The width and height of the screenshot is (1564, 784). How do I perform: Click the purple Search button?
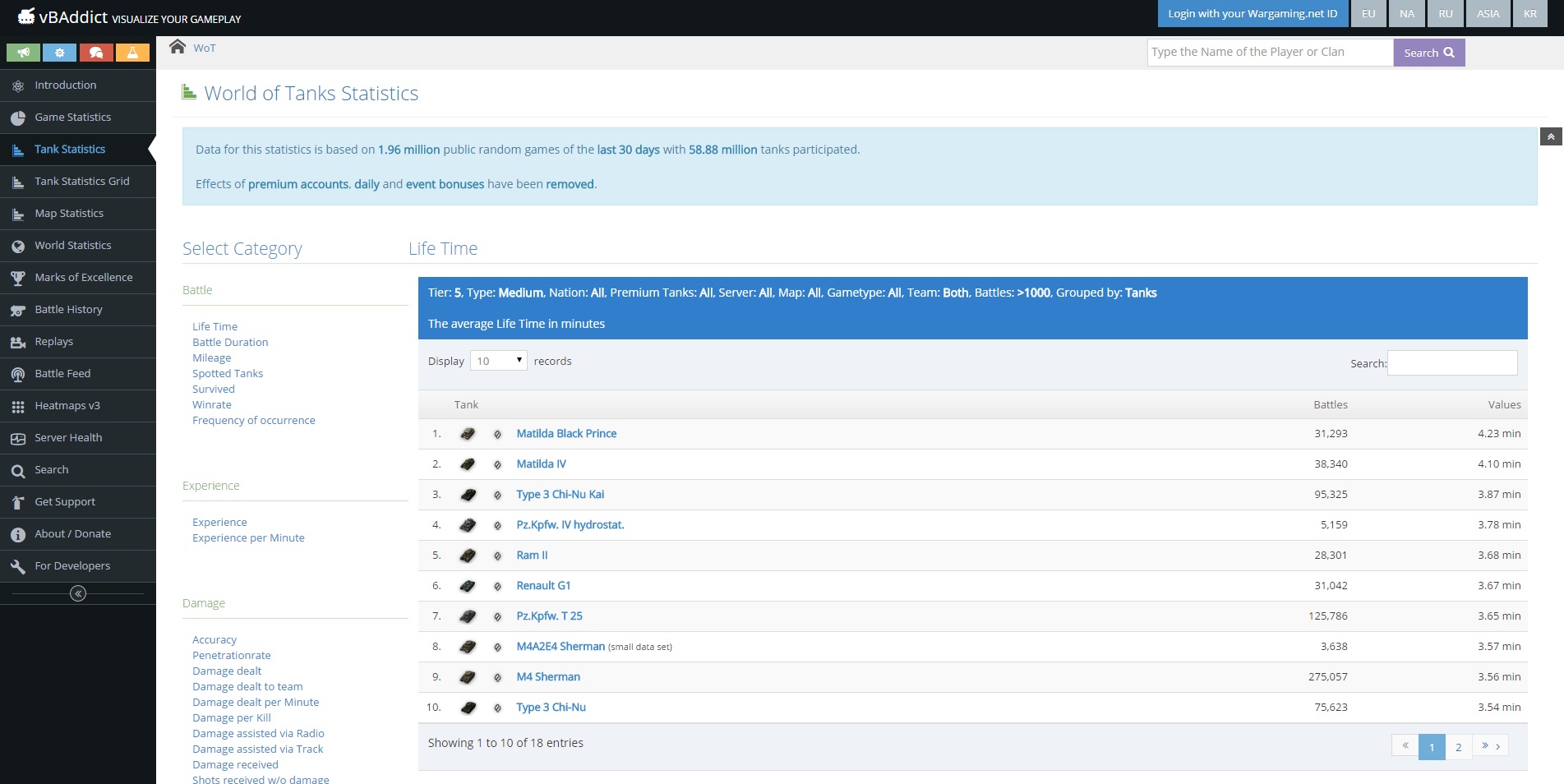pos(1428,53)
